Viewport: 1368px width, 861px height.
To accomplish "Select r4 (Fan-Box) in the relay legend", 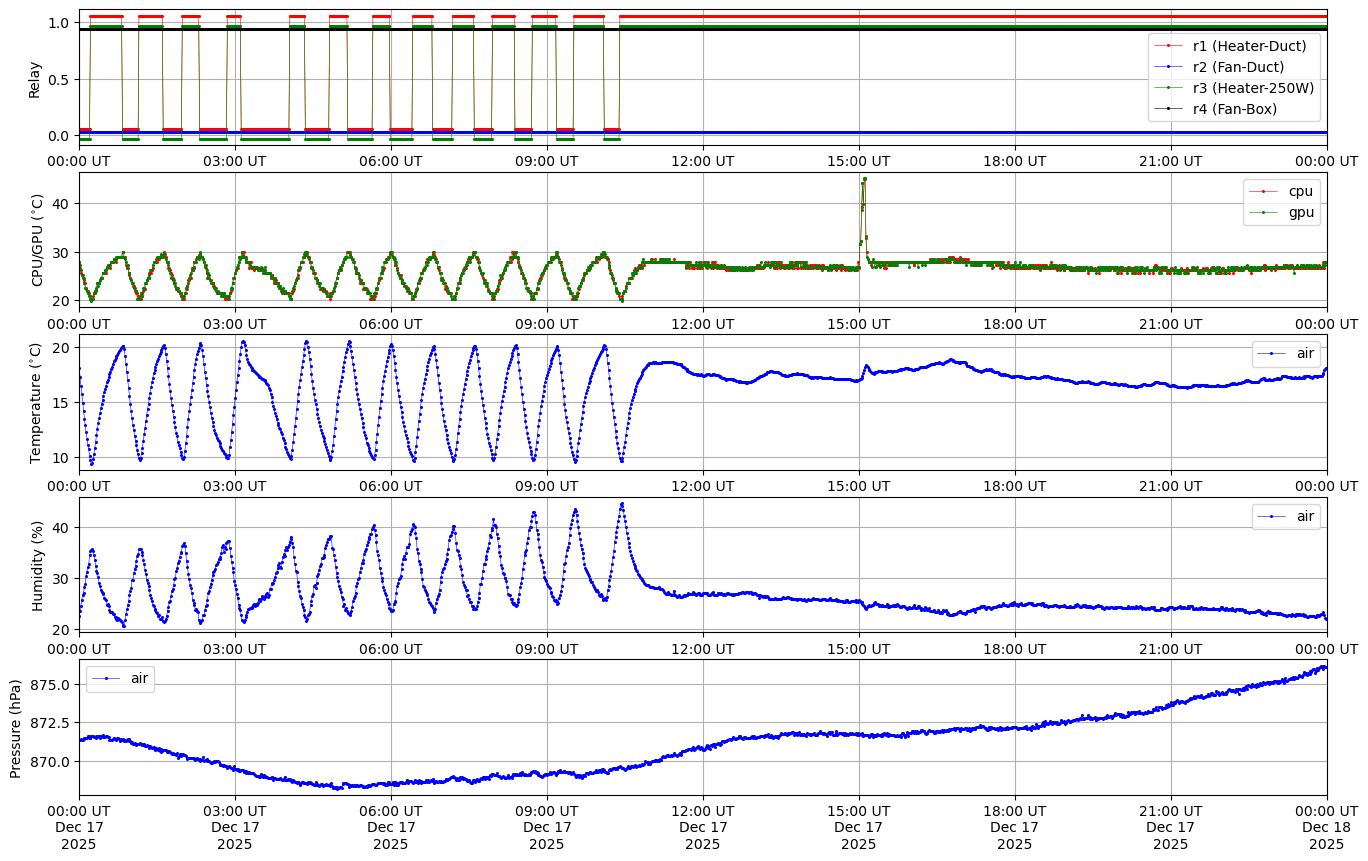I will [x=1234, y=109].
